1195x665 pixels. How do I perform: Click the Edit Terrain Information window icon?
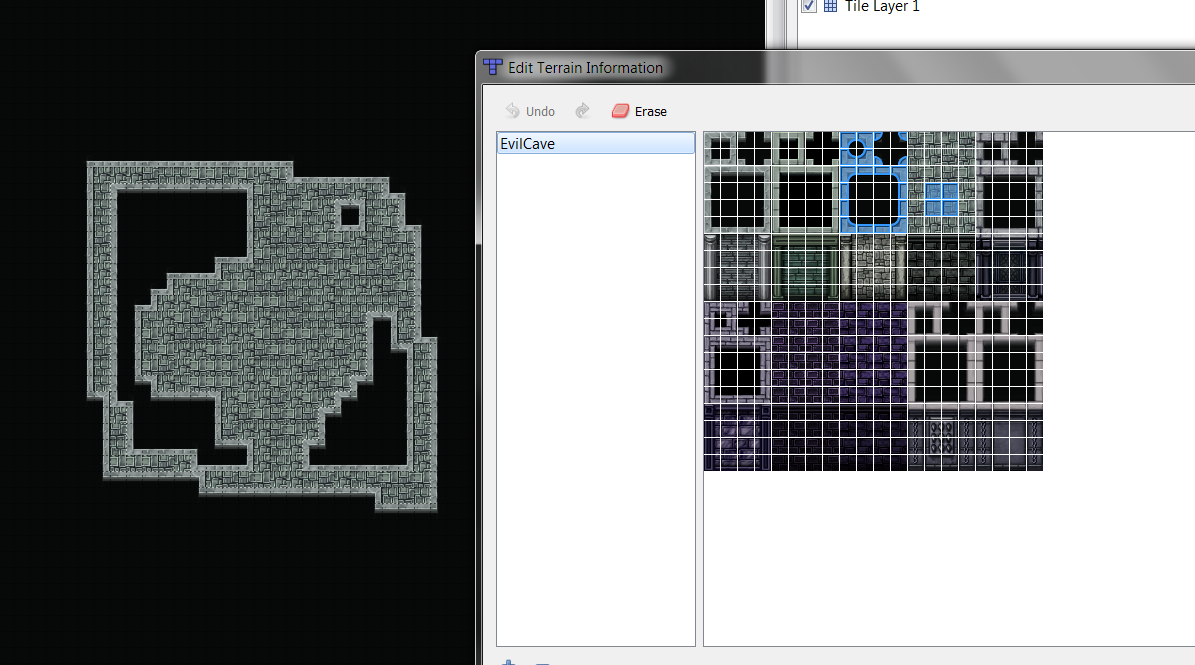[x=493, y=67]
